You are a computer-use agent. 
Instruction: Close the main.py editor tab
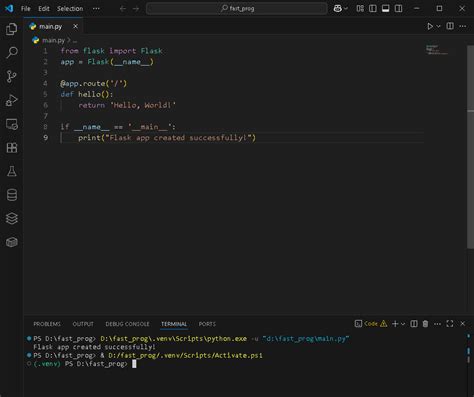(76, 26)
